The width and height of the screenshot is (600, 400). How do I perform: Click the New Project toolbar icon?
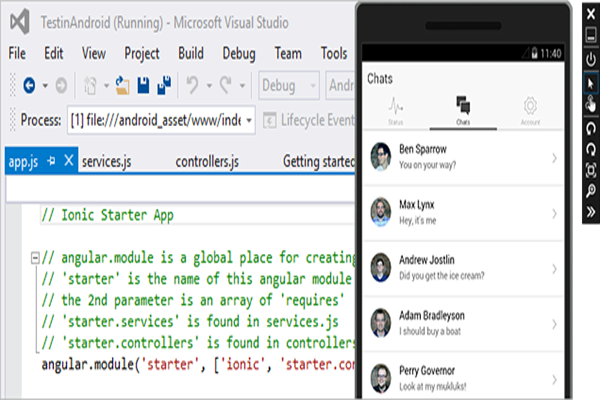(90, 85)
